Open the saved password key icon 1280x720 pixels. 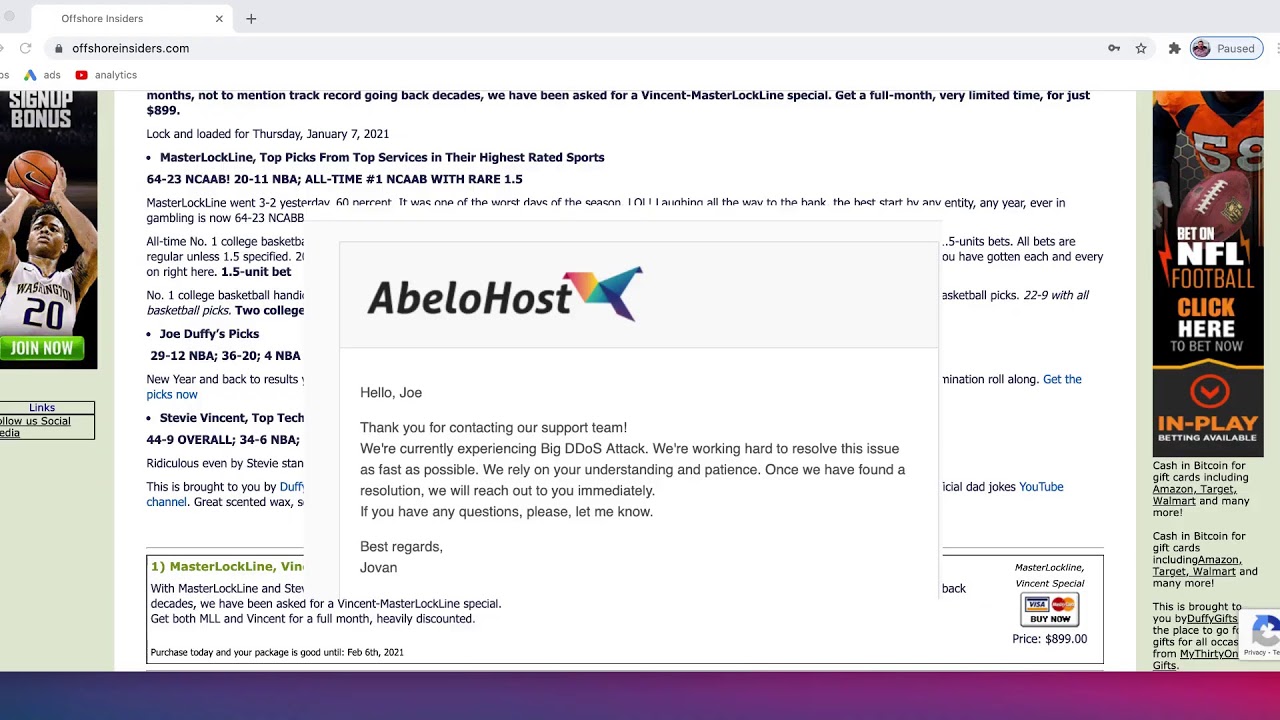(x=1114, y=48)
